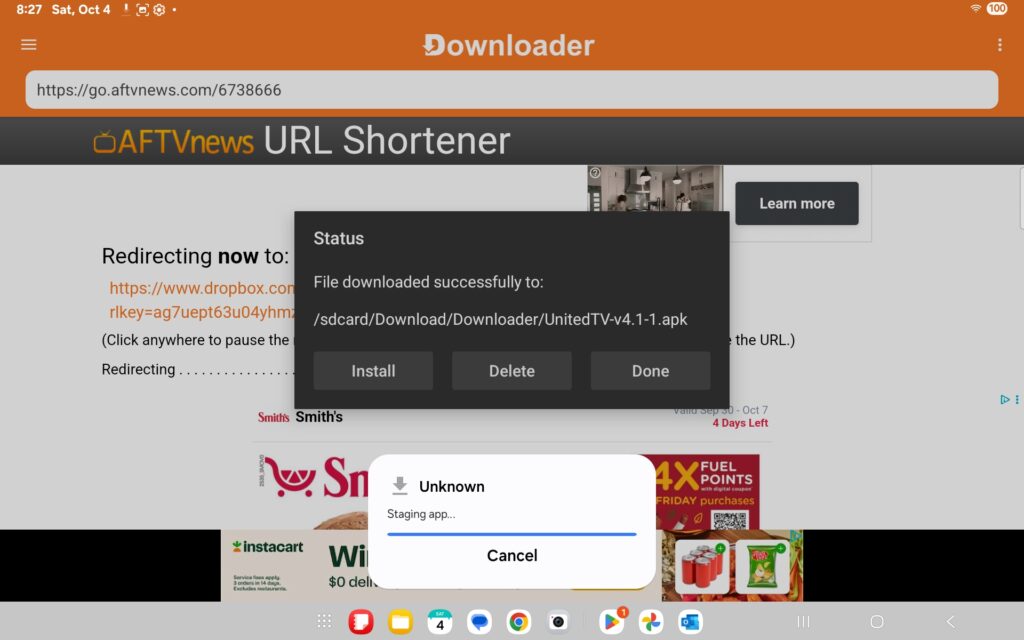
Task: Open Outlook from the taskbar
Action: coord(690,622)
